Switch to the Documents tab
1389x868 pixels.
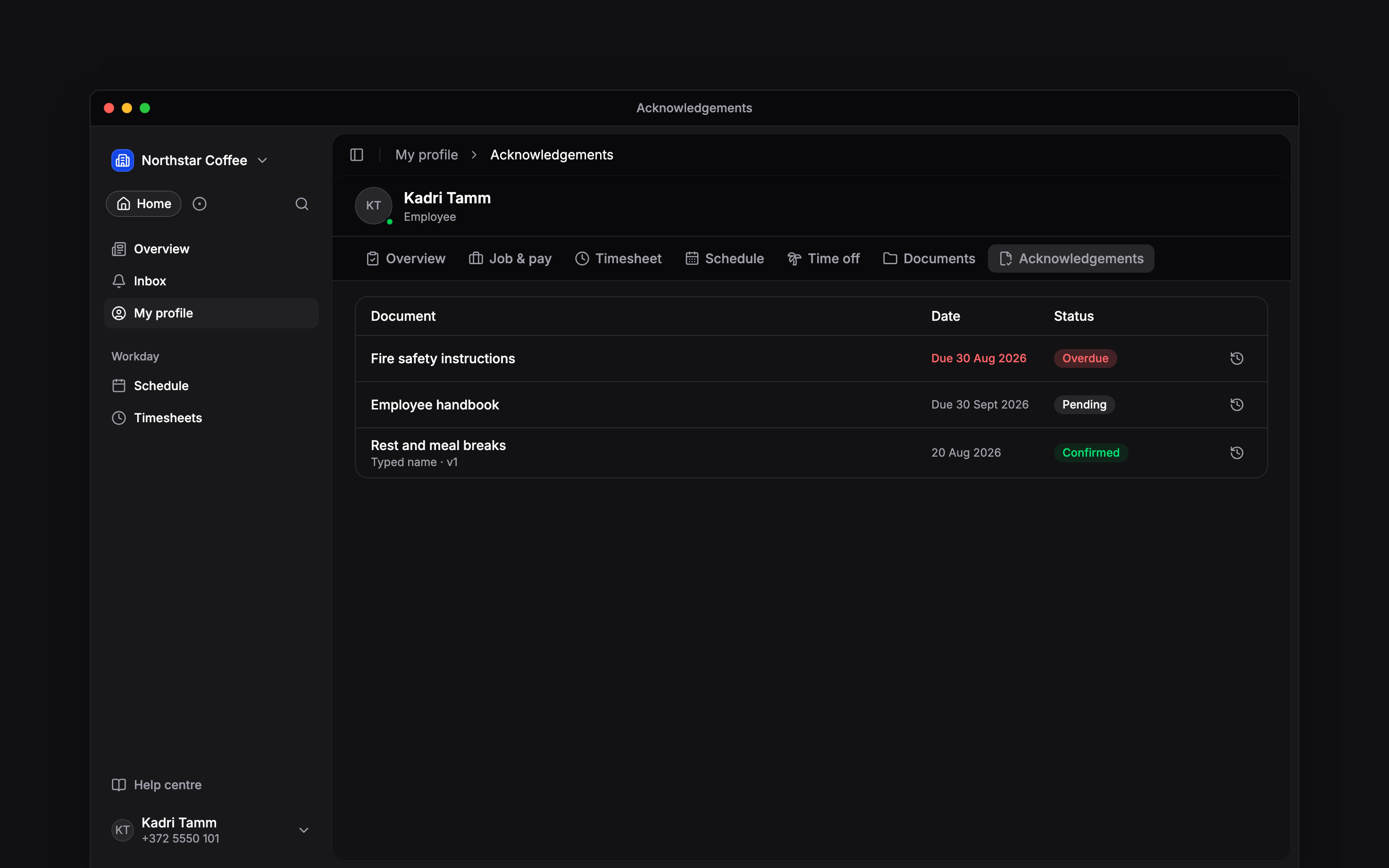[x=929, y=259]
